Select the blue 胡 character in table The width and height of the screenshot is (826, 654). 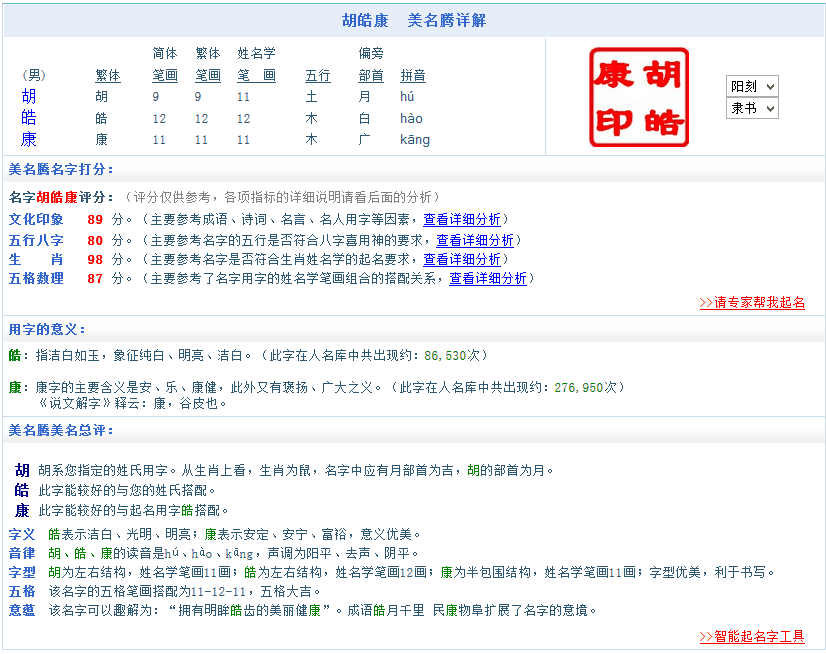(x=29, y=97)
